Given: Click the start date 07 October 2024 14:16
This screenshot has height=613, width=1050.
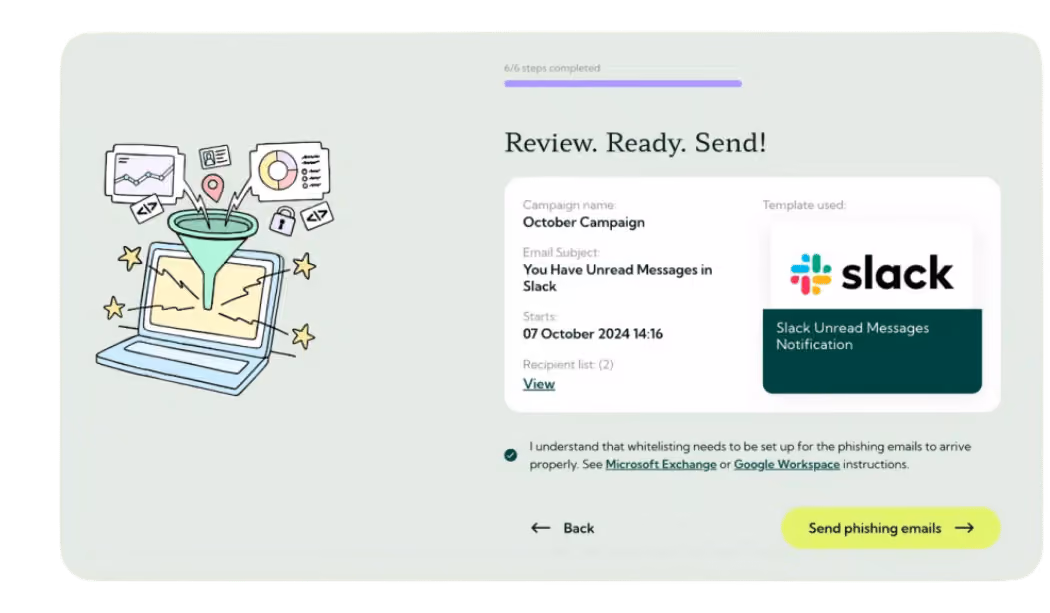Looking at the screenshot, I should [593, 334].
